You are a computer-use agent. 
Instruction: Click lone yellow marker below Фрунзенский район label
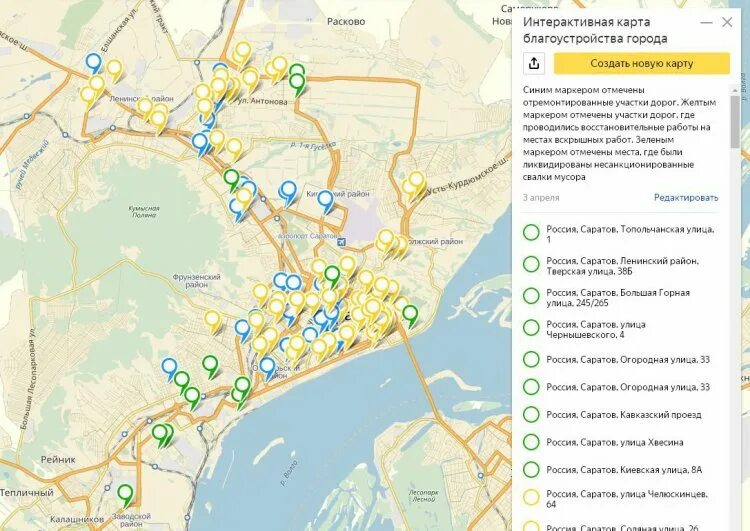click(x=212, y=321)
